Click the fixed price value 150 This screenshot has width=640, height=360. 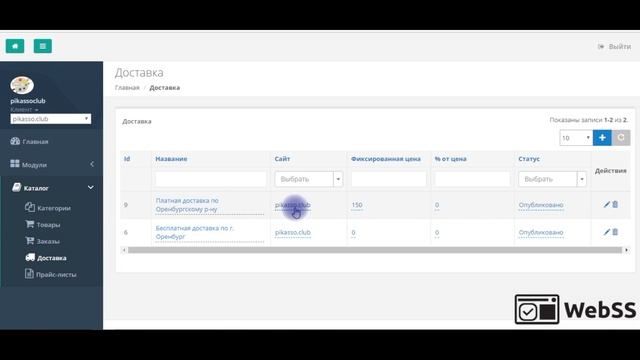(357, 205)
